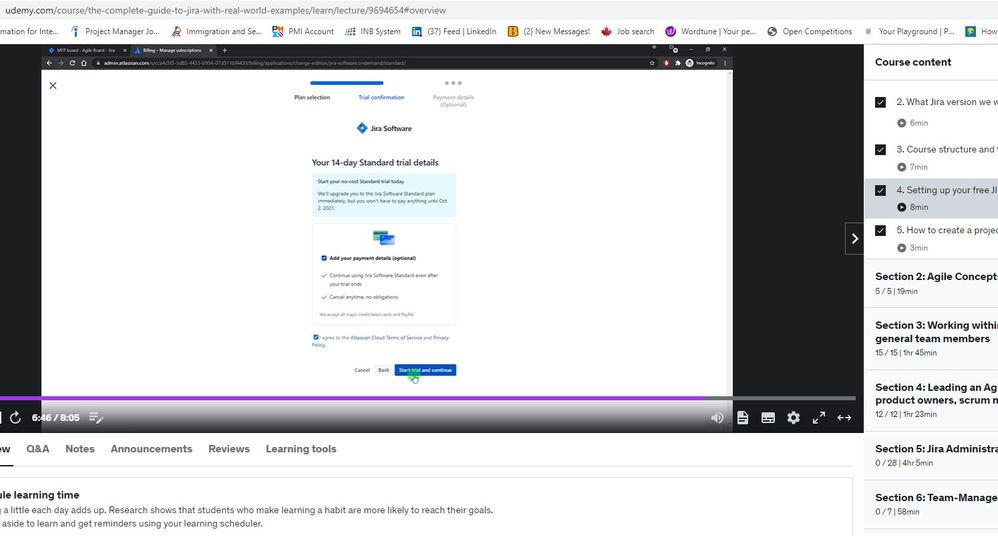This screenshot has width=998, height=536.
Task: Open the Immigration and Se... bookmark
Action: (x=216, y=31)
